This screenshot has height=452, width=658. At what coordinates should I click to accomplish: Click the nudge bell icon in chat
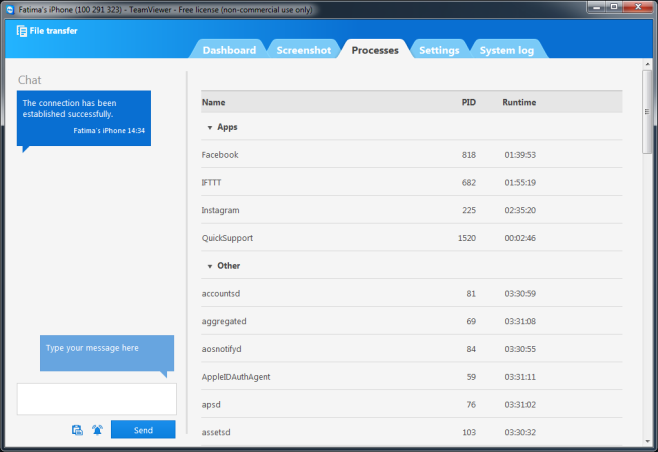[x=97, y=430]
